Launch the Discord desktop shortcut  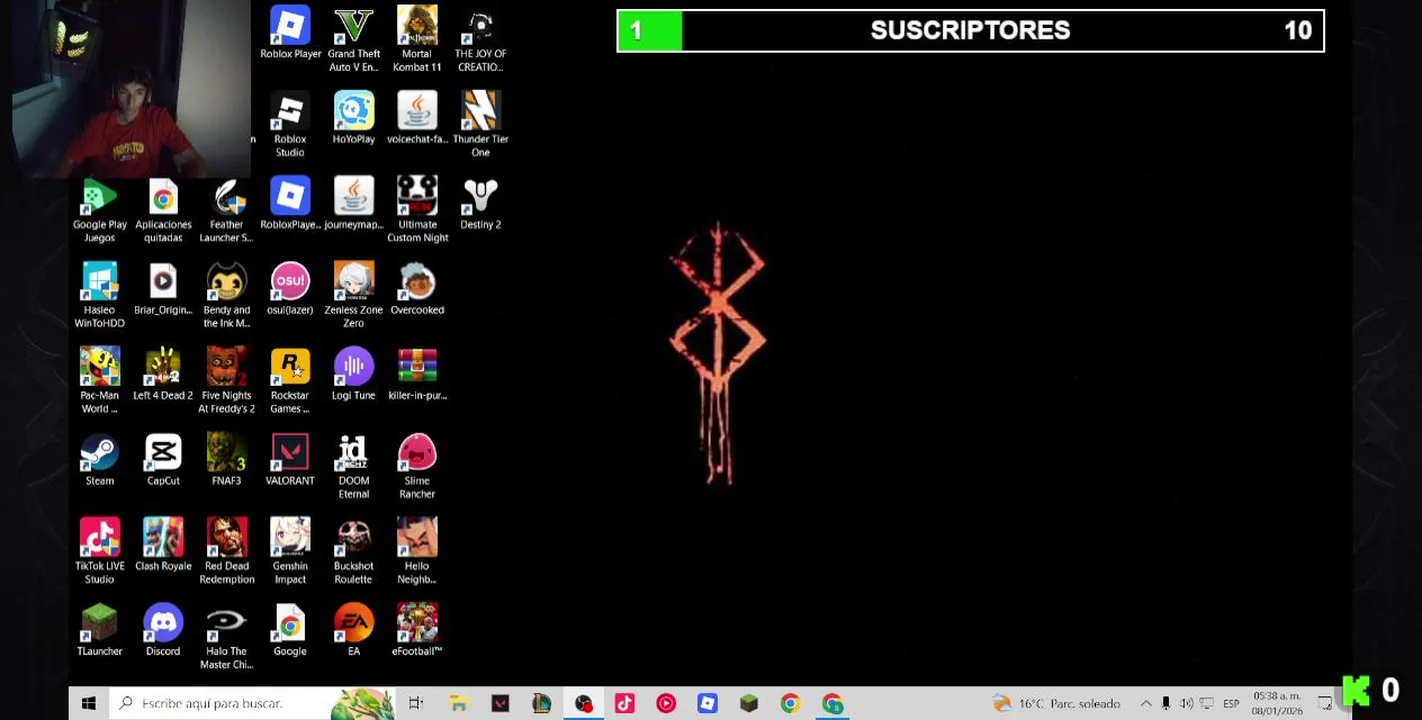(163, 631)
